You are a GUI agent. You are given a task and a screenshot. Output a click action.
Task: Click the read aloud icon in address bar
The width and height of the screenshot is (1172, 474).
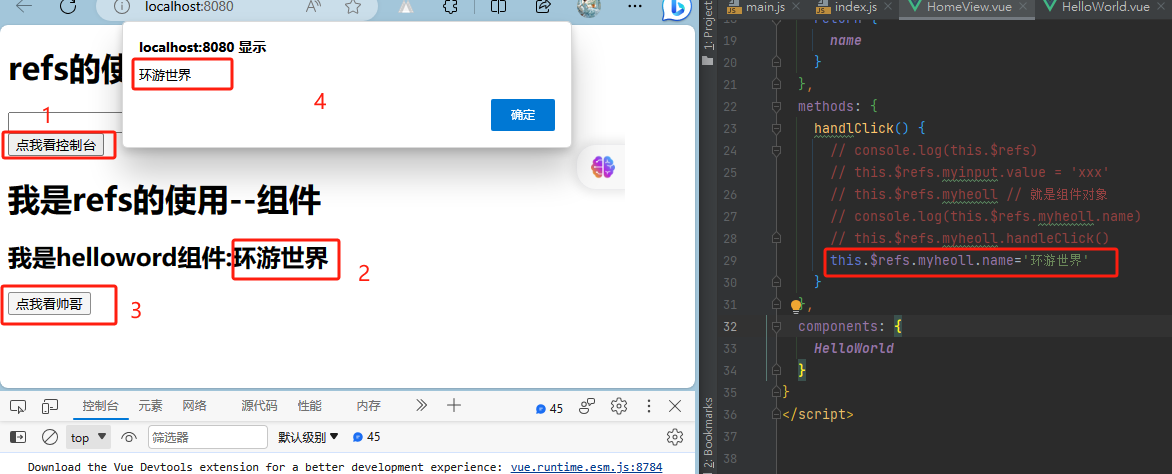click(314, 7)
